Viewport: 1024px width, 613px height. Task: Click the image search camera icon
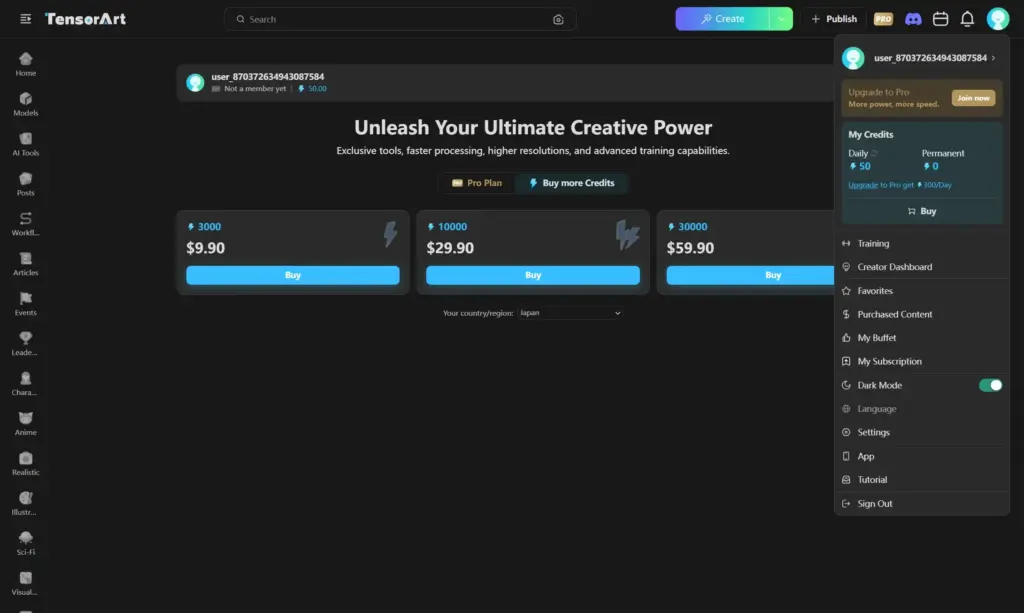[x=558, y=20]
